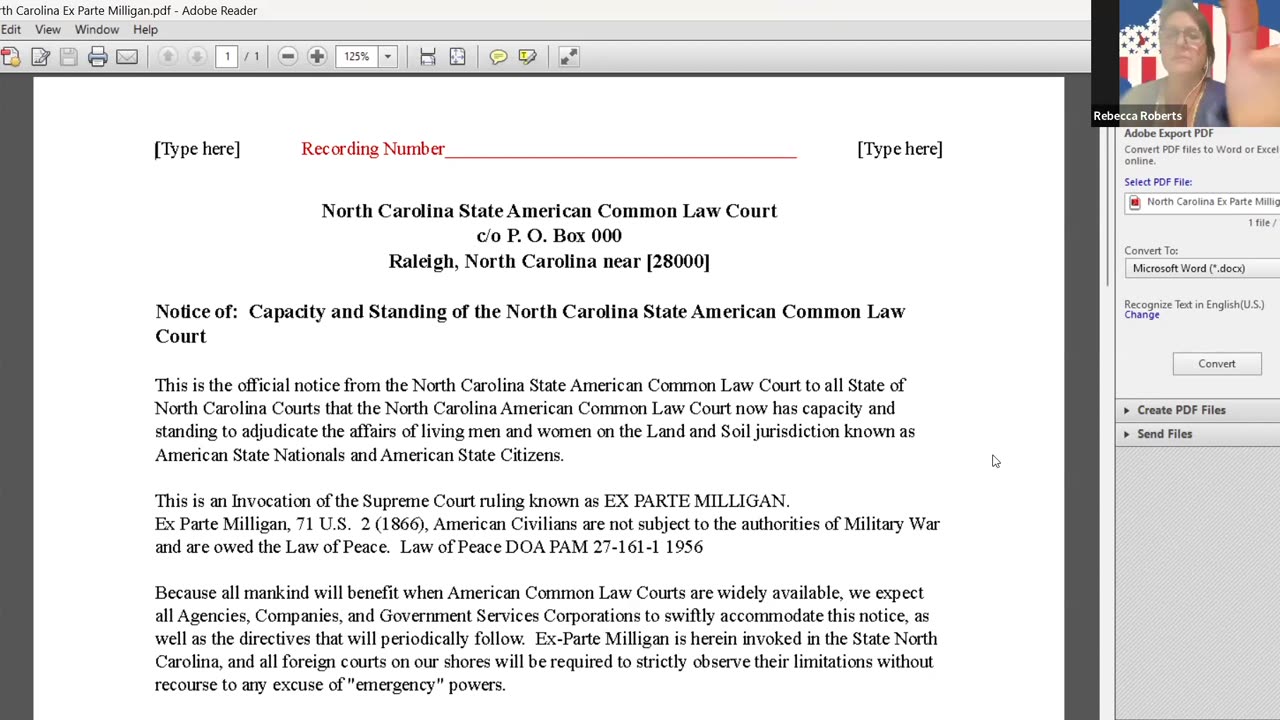1280x720 pixels.
Task: Zoom in with the plus button
Action: point(317,57)
